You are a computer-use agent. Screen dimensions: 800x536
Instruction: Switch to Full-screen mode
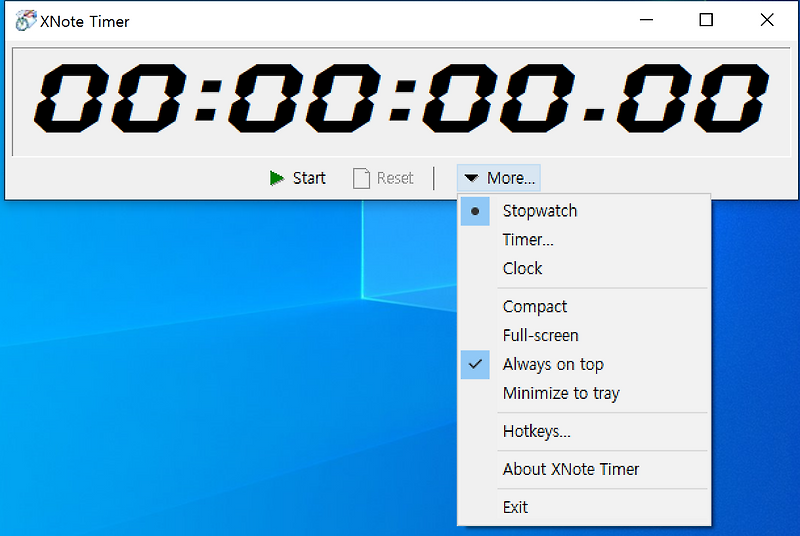click(x=584, y=336)
